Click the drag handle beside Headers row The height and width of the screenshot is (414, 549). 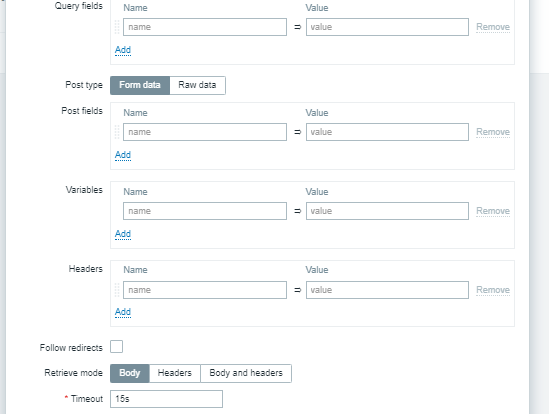click(x=117, y=290)
